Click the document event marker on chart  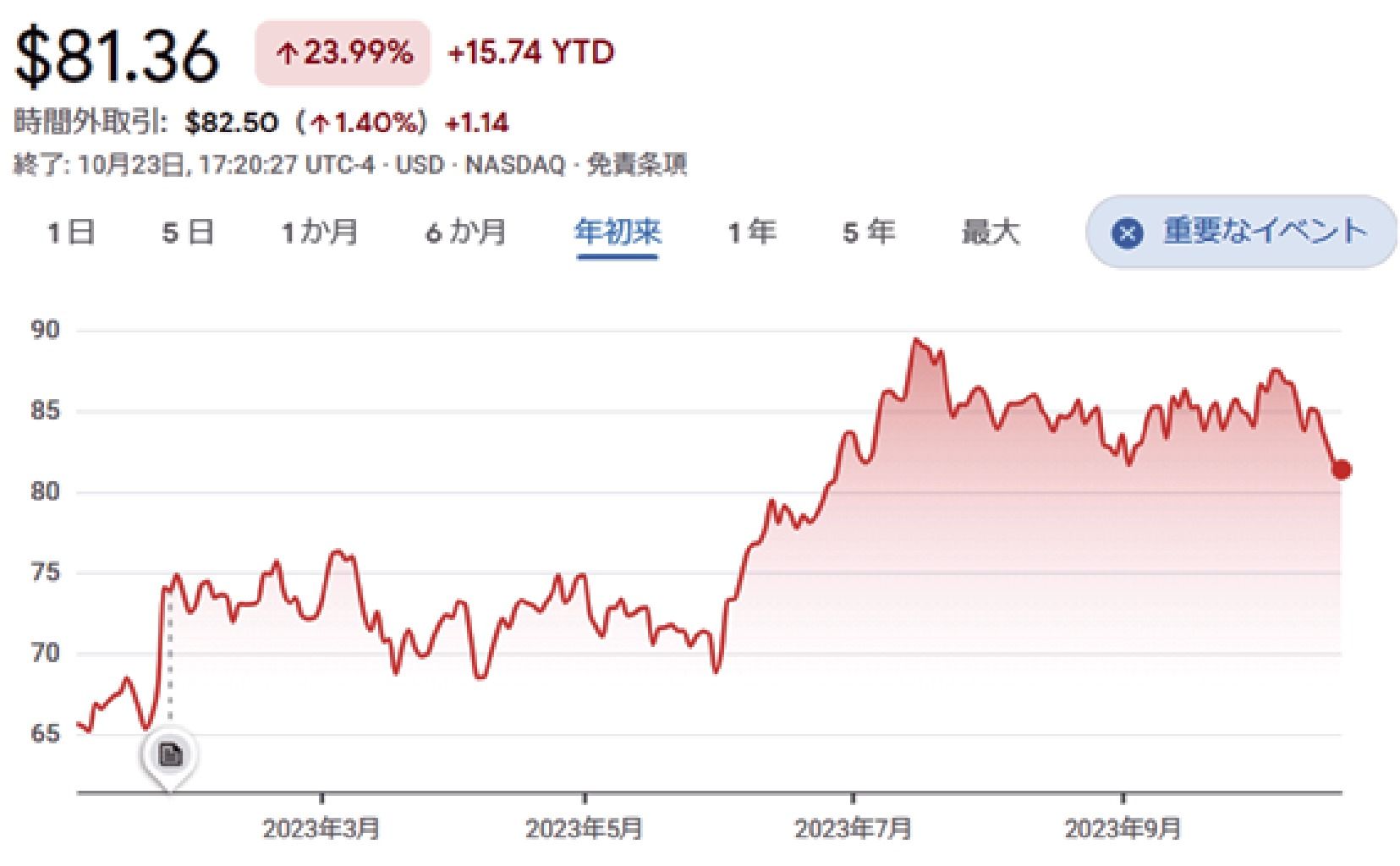(x=170, y=754)
